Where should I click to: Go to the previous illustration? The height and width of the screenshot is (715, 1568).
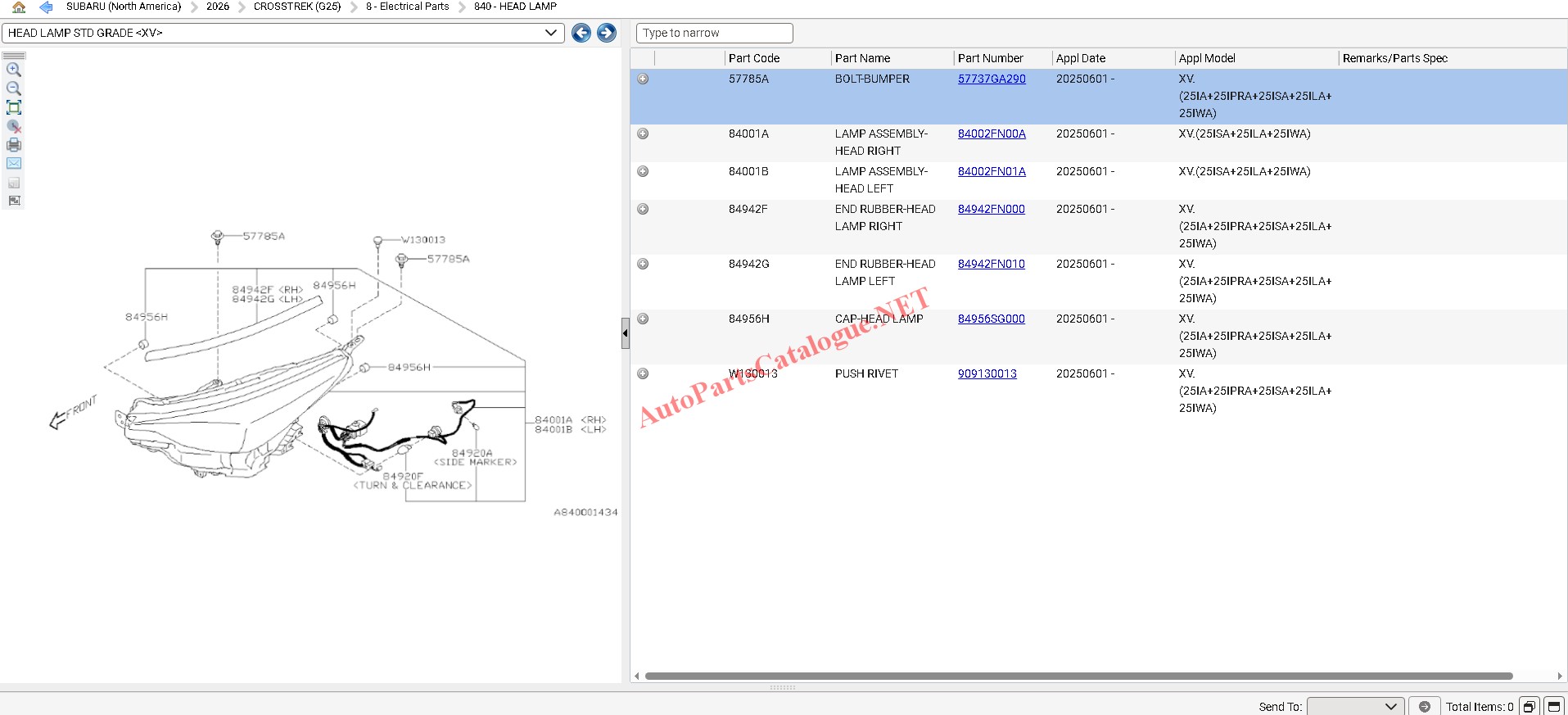click(x=581, y=33)
